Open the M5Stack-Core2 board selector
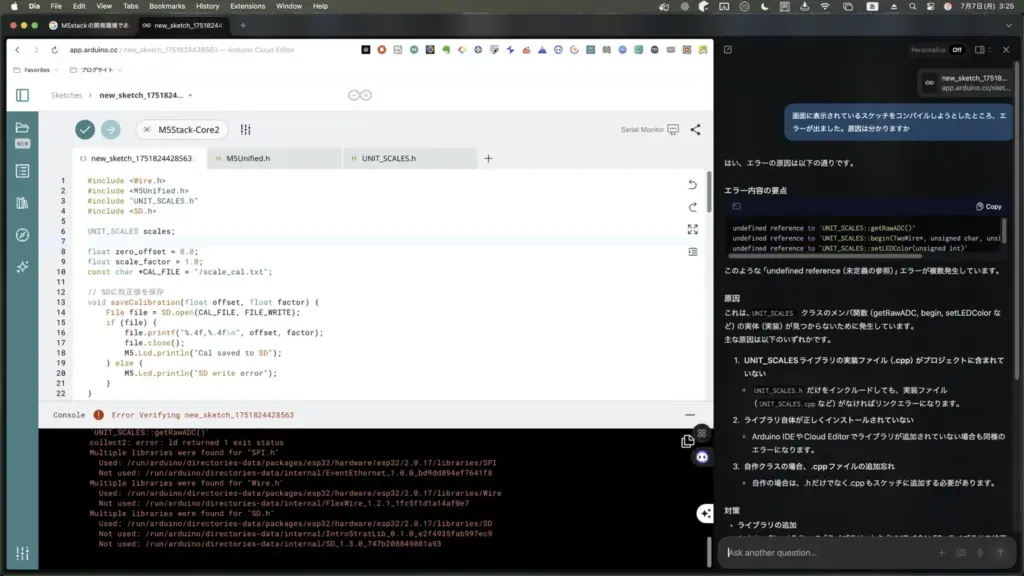 (x=182, y=129)
